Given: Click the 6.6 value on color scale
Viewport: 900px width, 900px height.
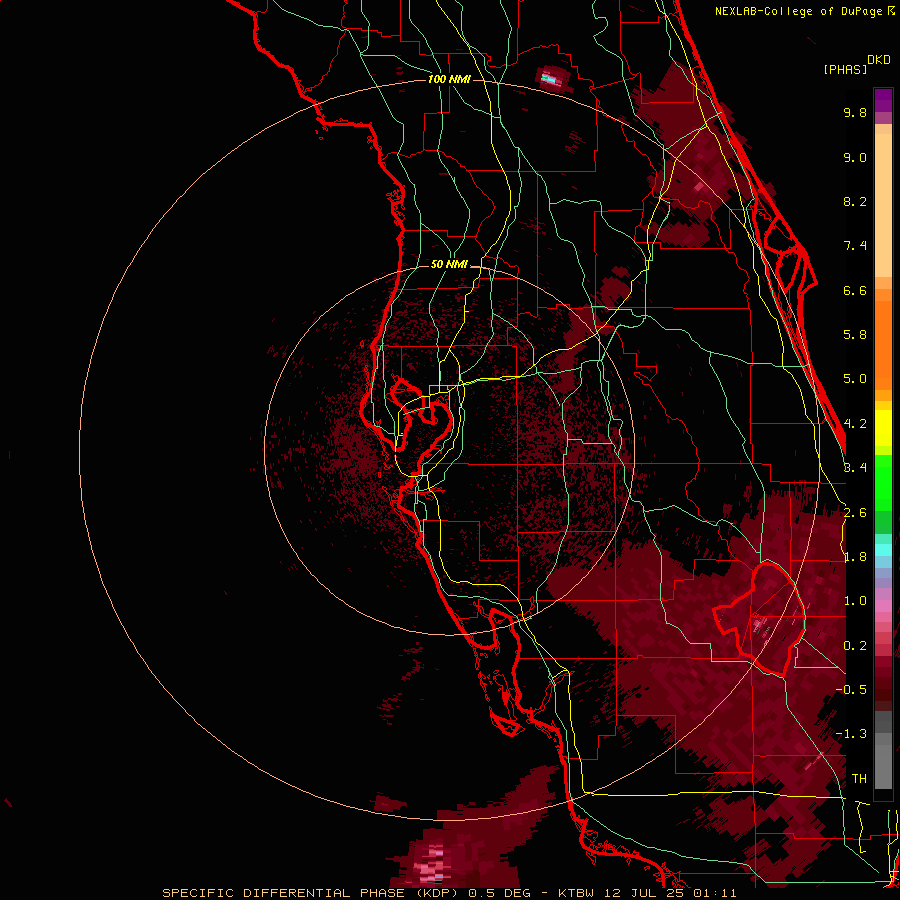Looking at the screenshot, I should (x=855, y=290).
